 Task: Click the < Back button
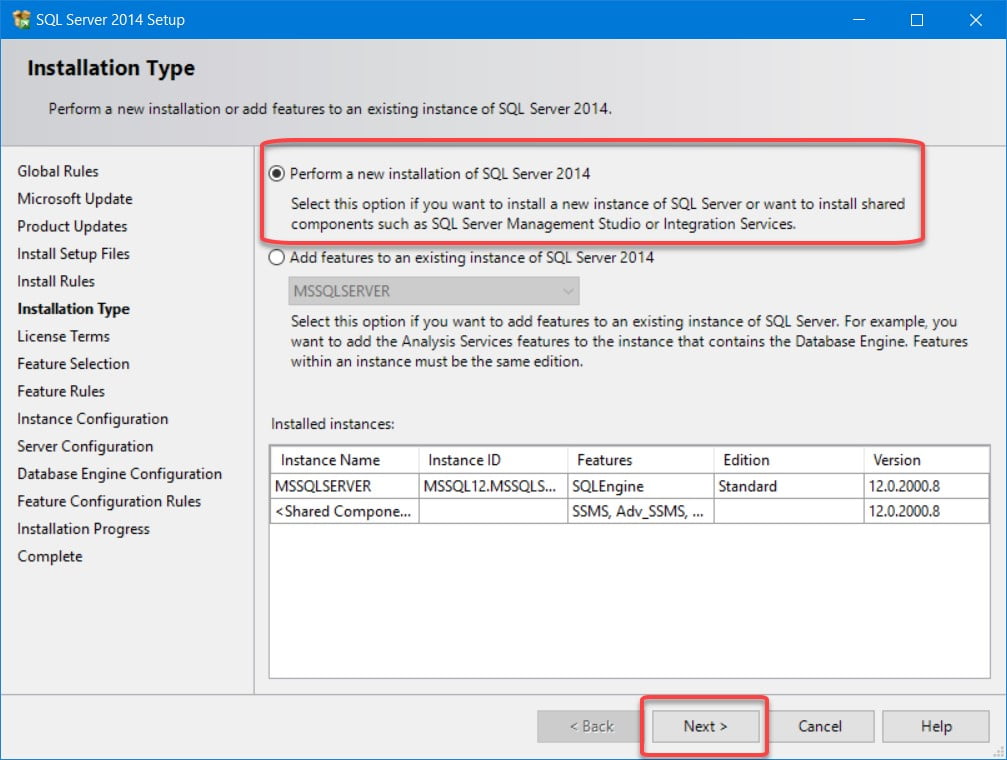[591, 726]
